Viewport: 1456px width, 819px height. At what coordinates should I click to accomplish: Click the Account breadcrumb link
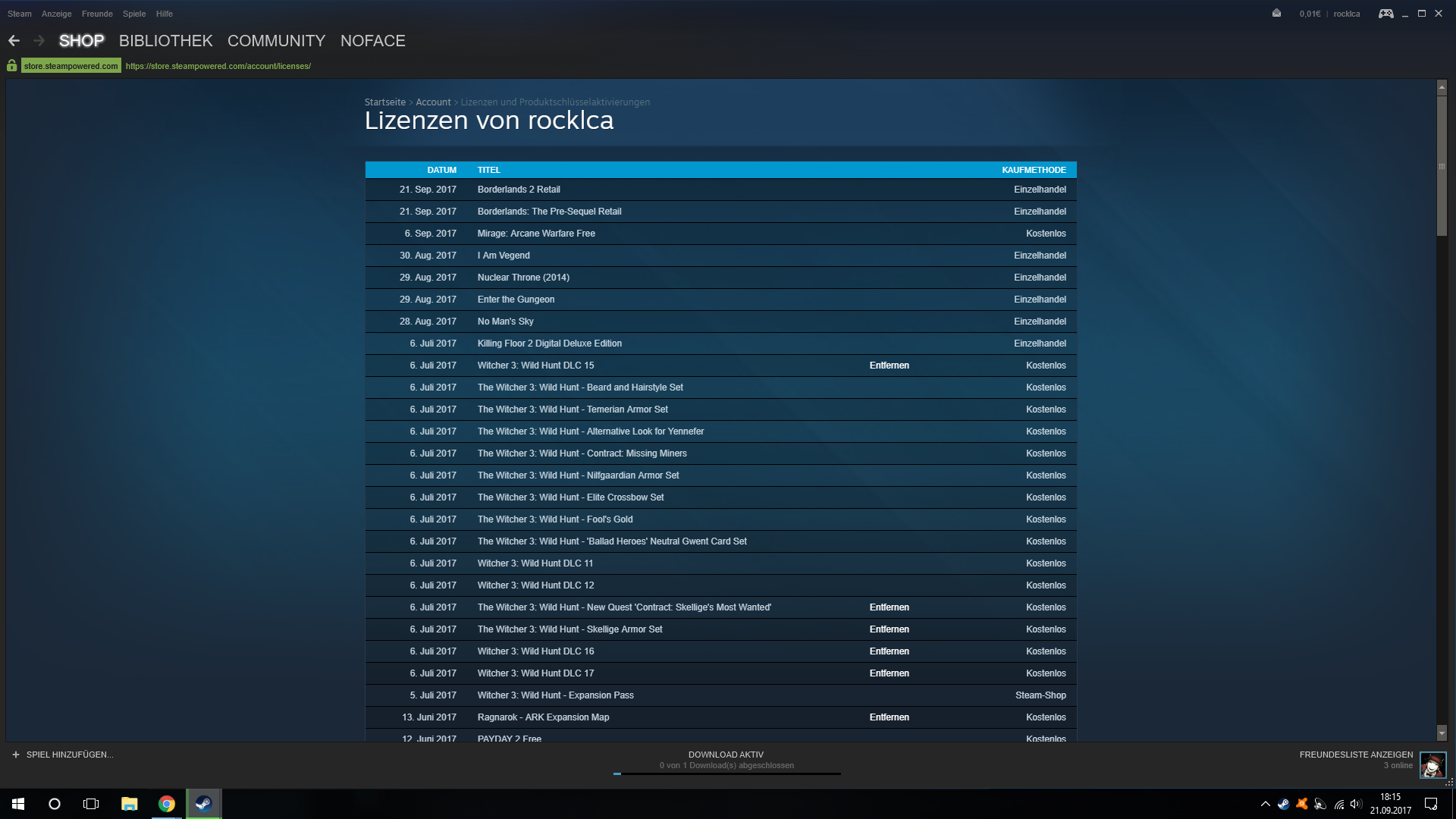433,102
